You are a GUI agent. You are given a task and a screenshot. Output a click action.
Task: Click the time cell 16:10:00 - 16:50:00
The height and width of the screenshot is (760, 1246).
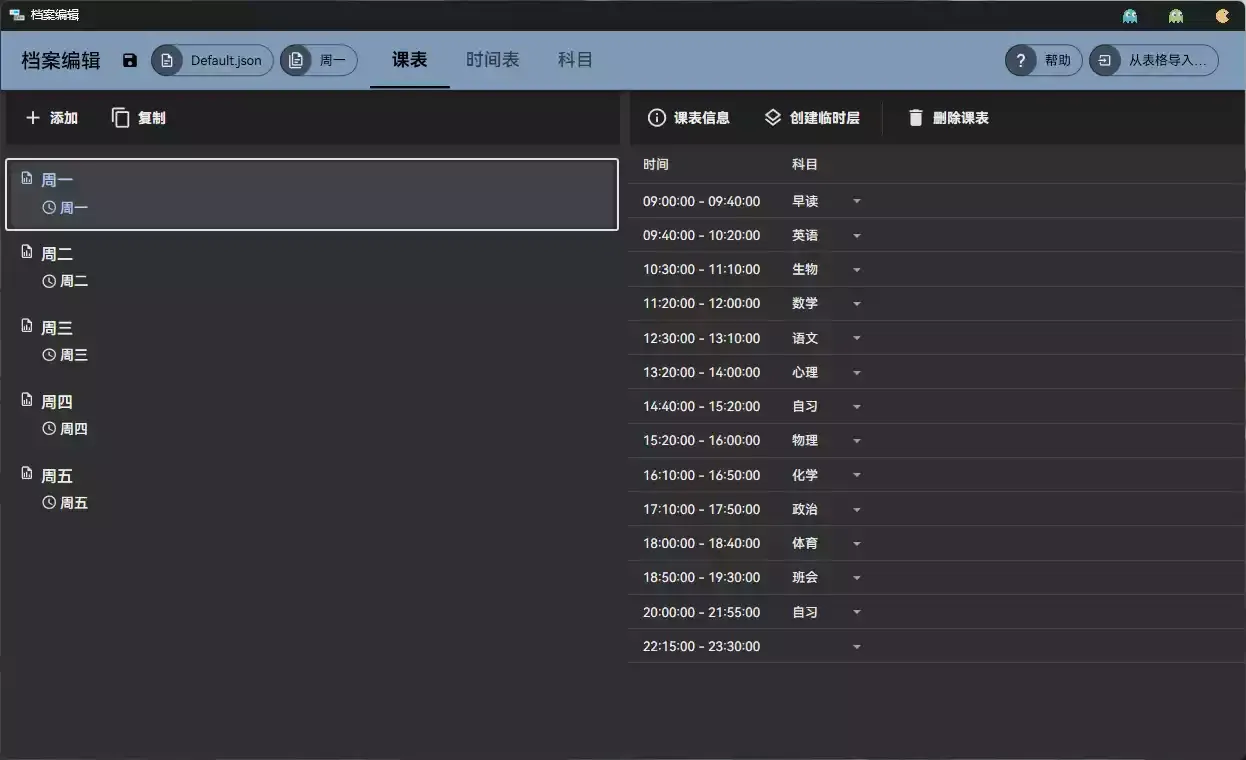click(702, 476)
